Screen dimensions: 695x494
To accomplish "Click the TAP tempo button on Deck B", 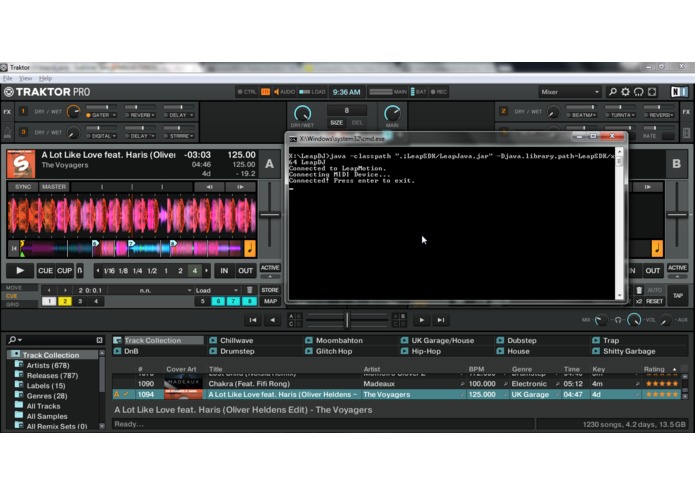I will click(678, 296).
